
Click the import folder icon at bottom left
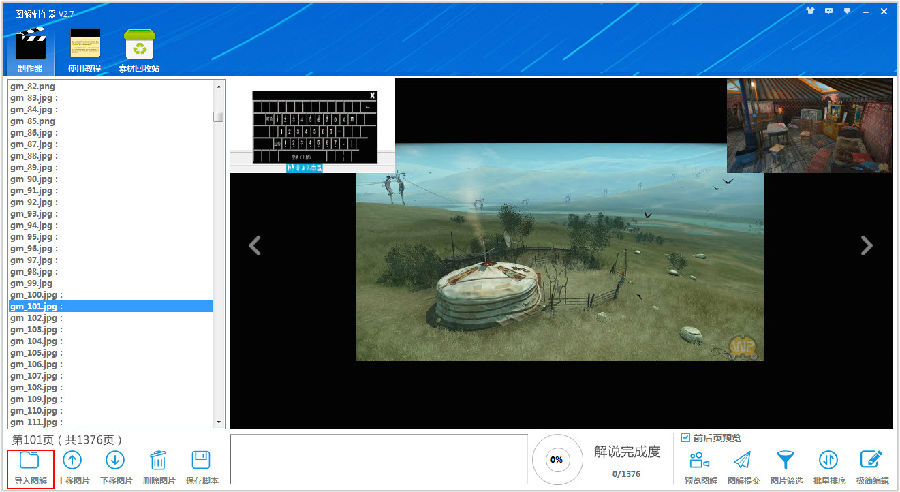tap(29, 460)
